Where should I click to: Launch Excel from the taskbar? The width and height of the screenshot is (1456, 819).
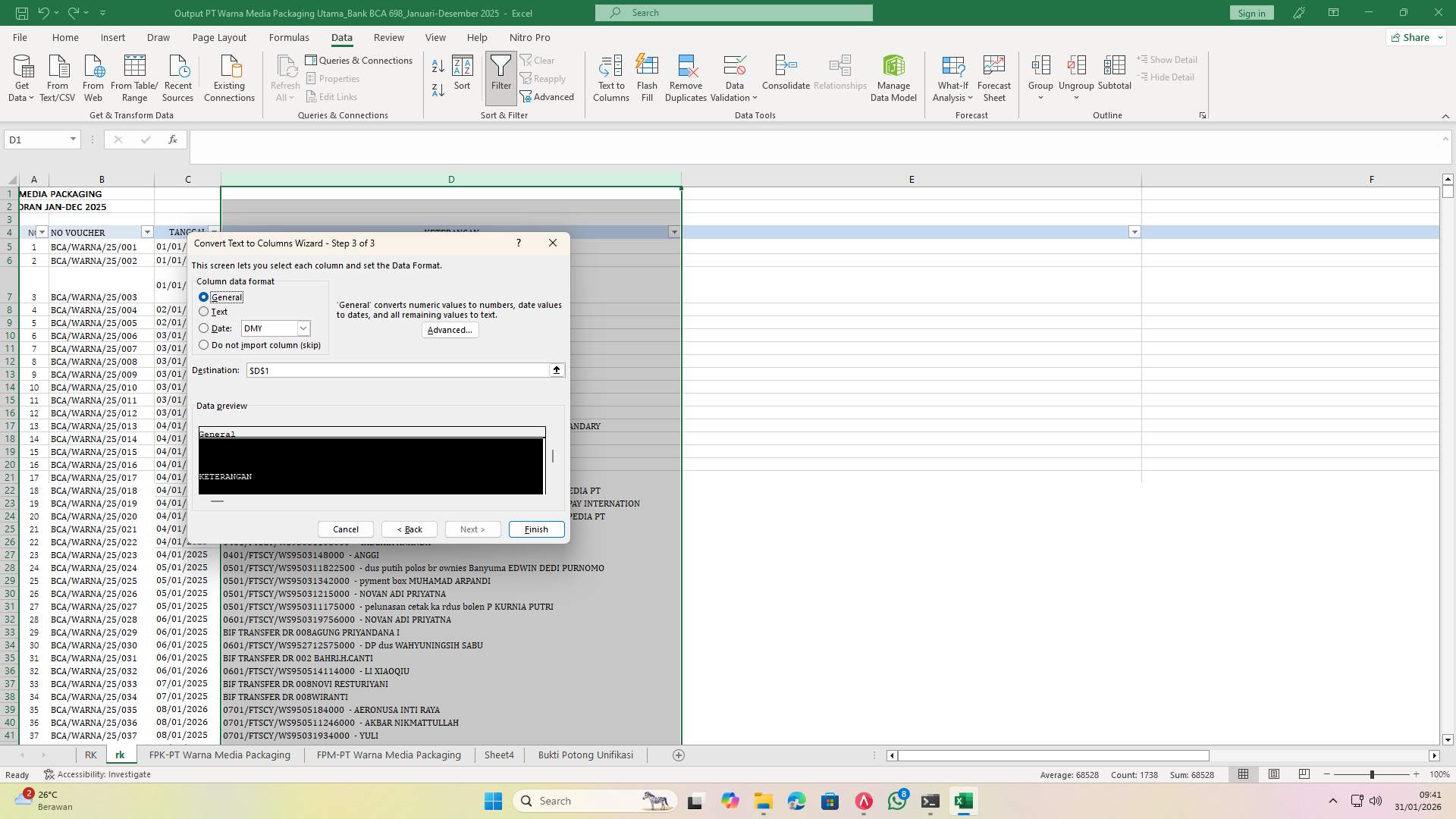point(963,800)
